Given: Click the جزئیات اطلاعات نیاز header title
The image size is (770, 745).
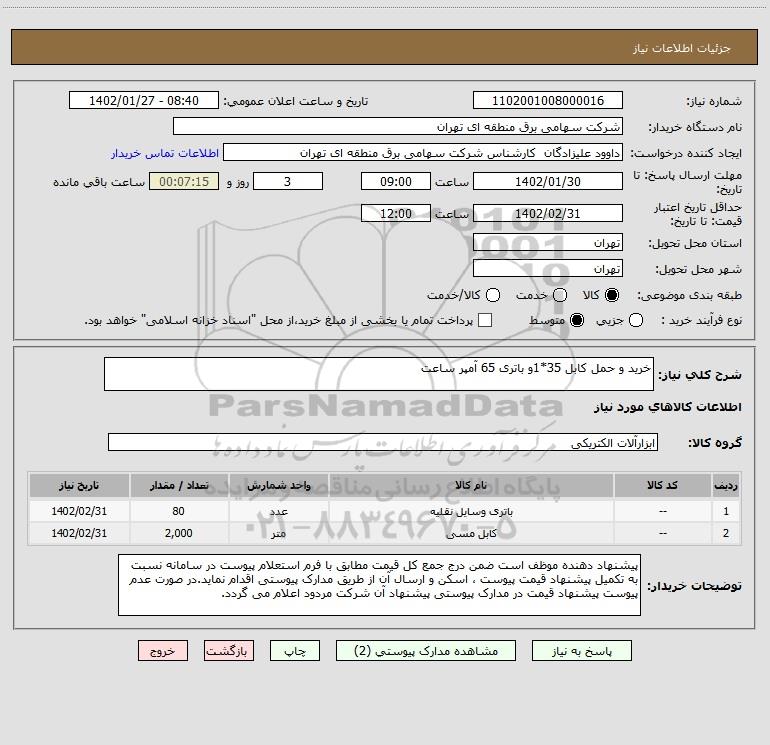Looking at the screenshot, I should (682, 48).
